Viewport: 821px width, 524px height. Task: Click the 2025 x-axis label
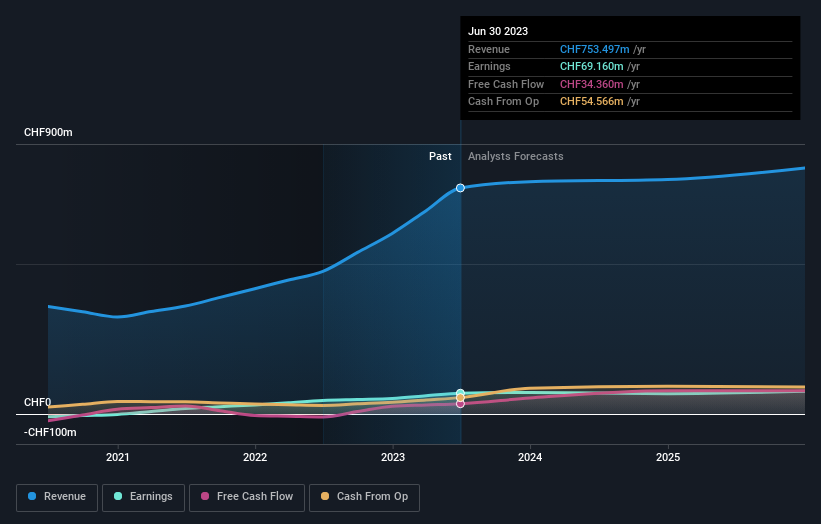coord(668,457)
